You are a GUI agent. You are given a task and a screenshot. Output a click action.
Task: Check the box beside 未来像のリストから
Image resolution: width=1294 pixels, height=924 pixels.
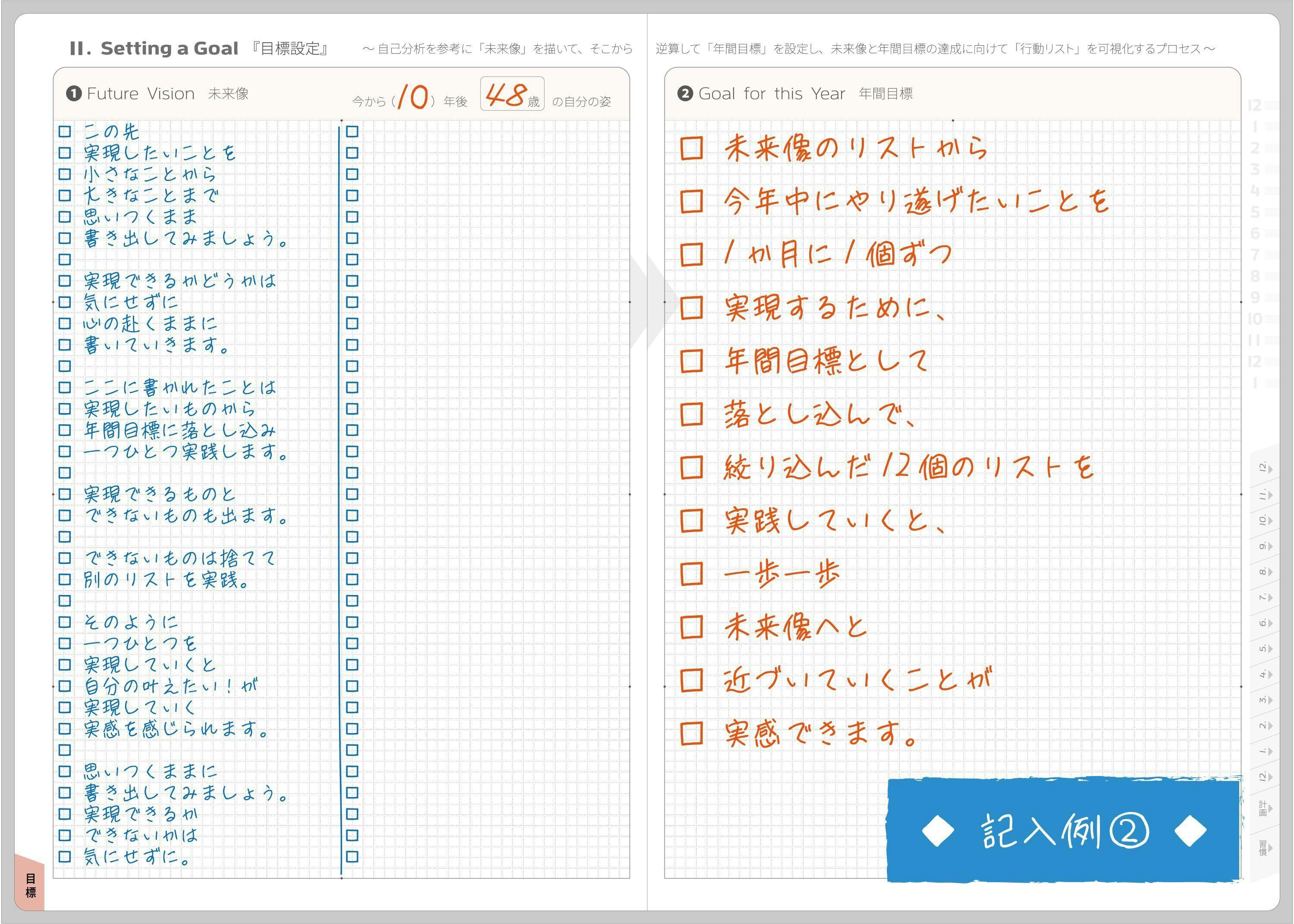(x=692, y=148)
